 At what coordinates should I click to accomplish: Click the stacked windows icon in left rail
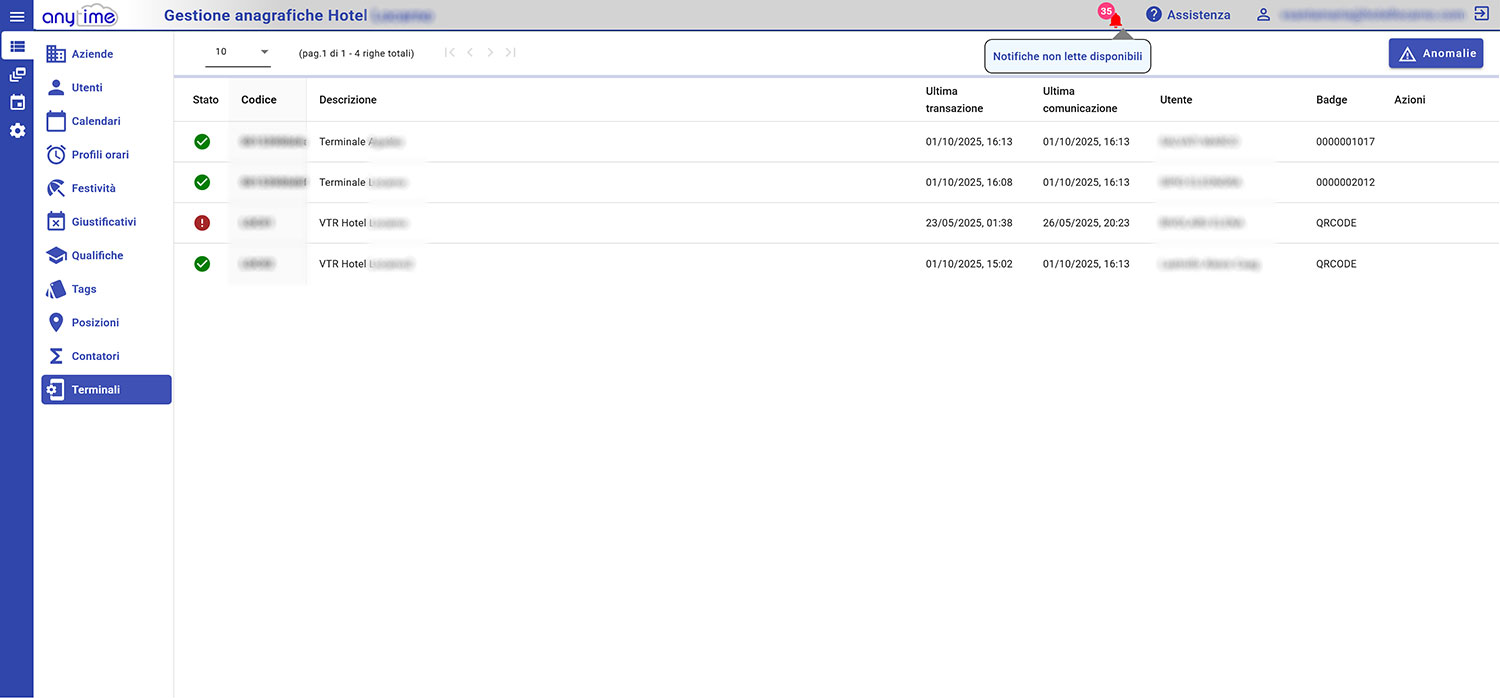pyautogui.click(x=17, y=75)
